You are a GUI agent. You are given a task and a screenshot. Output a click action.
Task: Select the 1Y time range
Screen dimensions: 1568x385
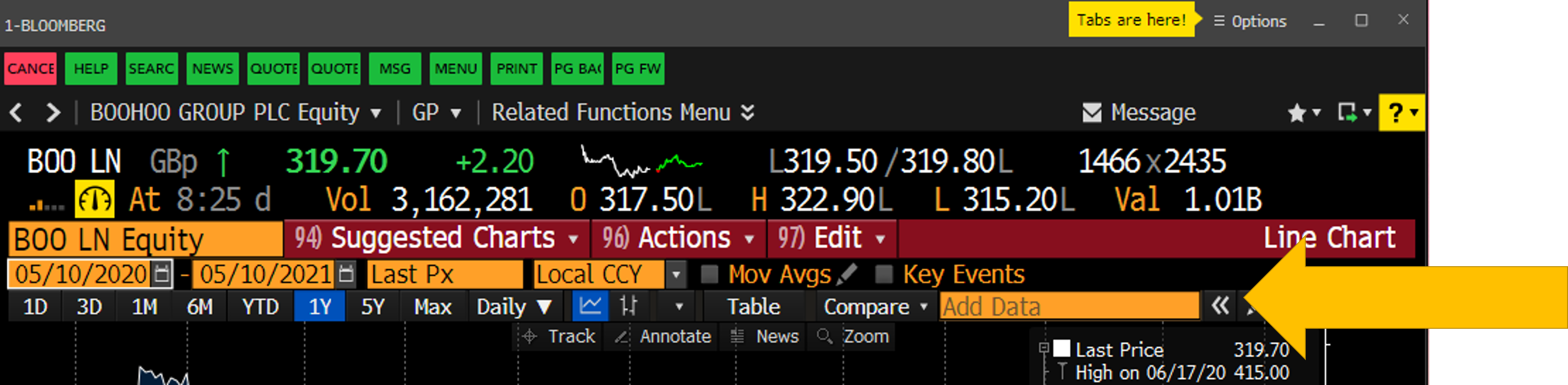320,307
